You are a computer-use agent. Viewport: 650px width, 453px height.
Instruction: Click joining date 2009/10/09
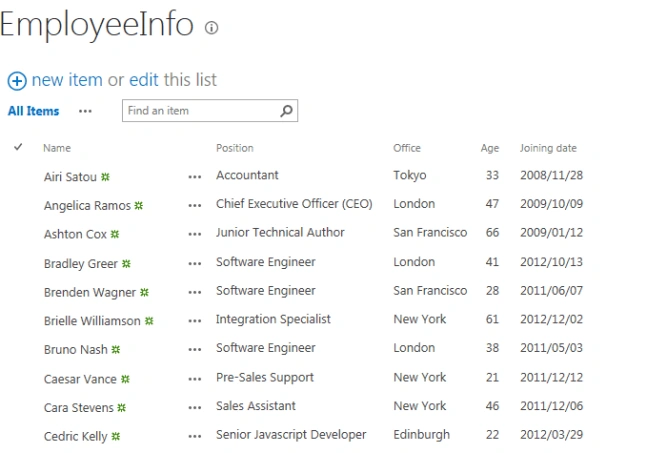click(x=551, y=204)
